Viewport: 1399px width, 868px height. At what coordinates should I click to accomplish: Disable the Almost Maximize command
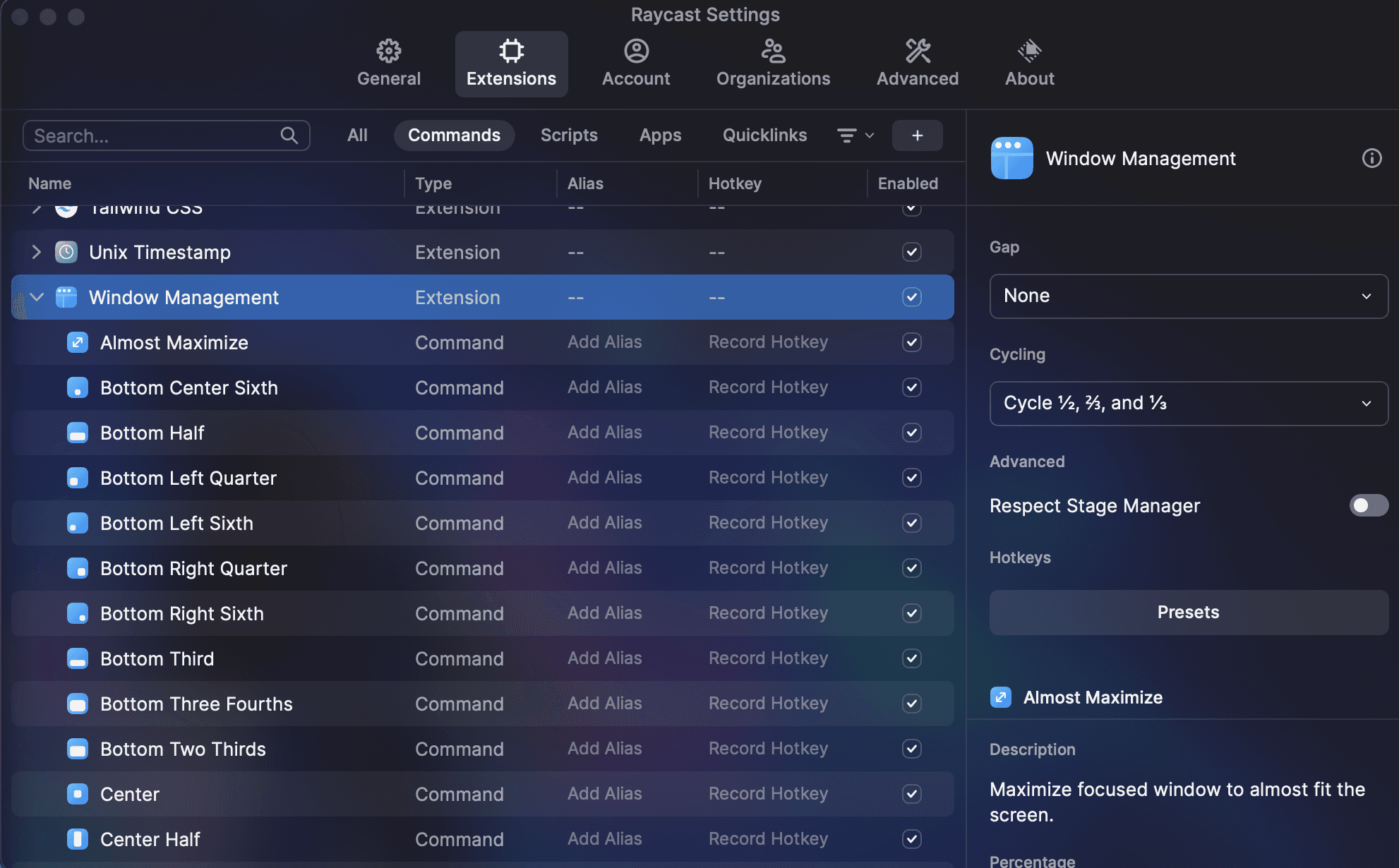(x=912, y=342)
